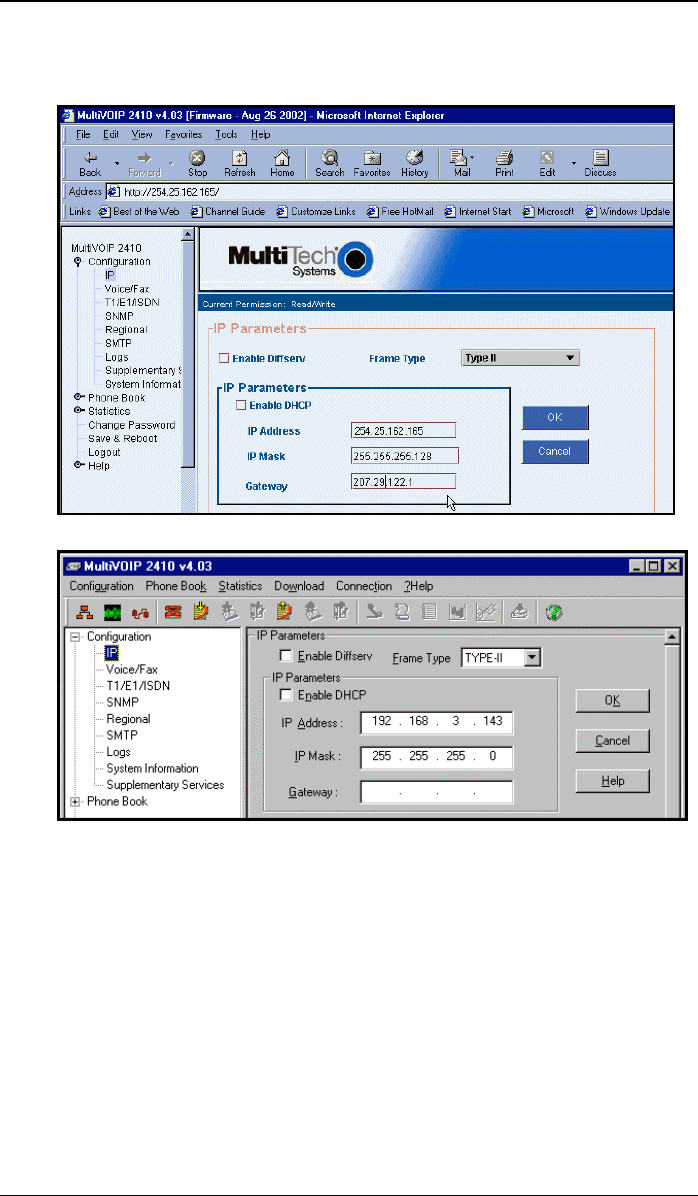Open the Windows Update link
Screen dimensions: 698x1196
click(x=629, y=211)
